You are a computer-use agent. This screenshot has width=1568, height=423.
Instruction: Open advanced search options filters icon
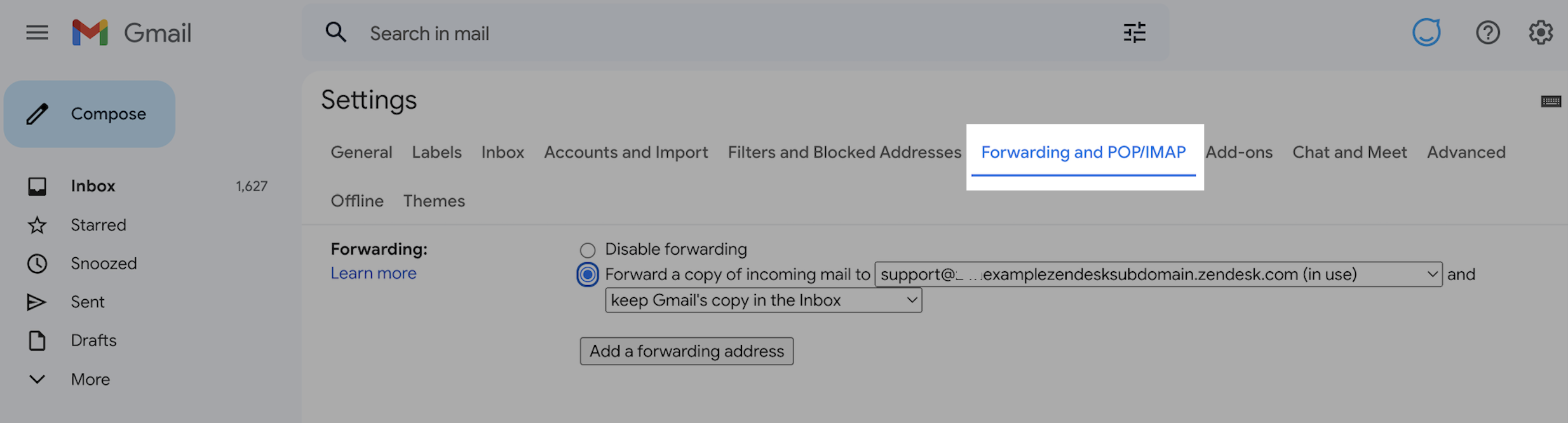[1135, 32]
